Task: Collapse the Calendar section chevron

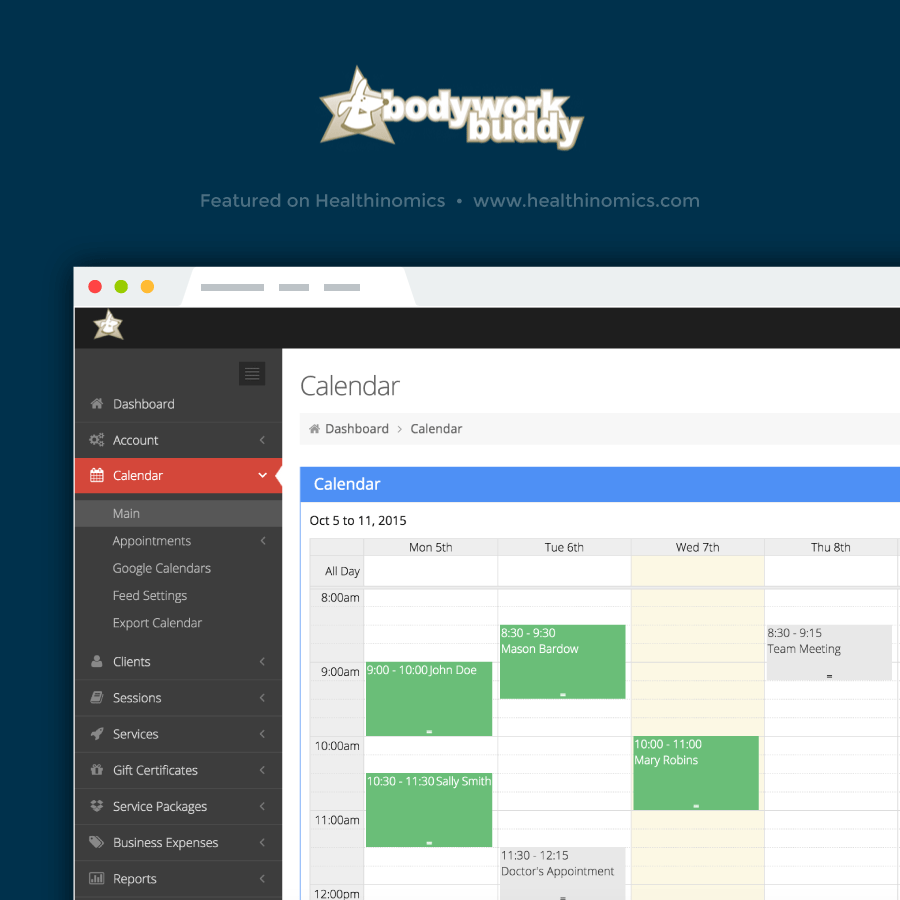Action: [262, 475]
